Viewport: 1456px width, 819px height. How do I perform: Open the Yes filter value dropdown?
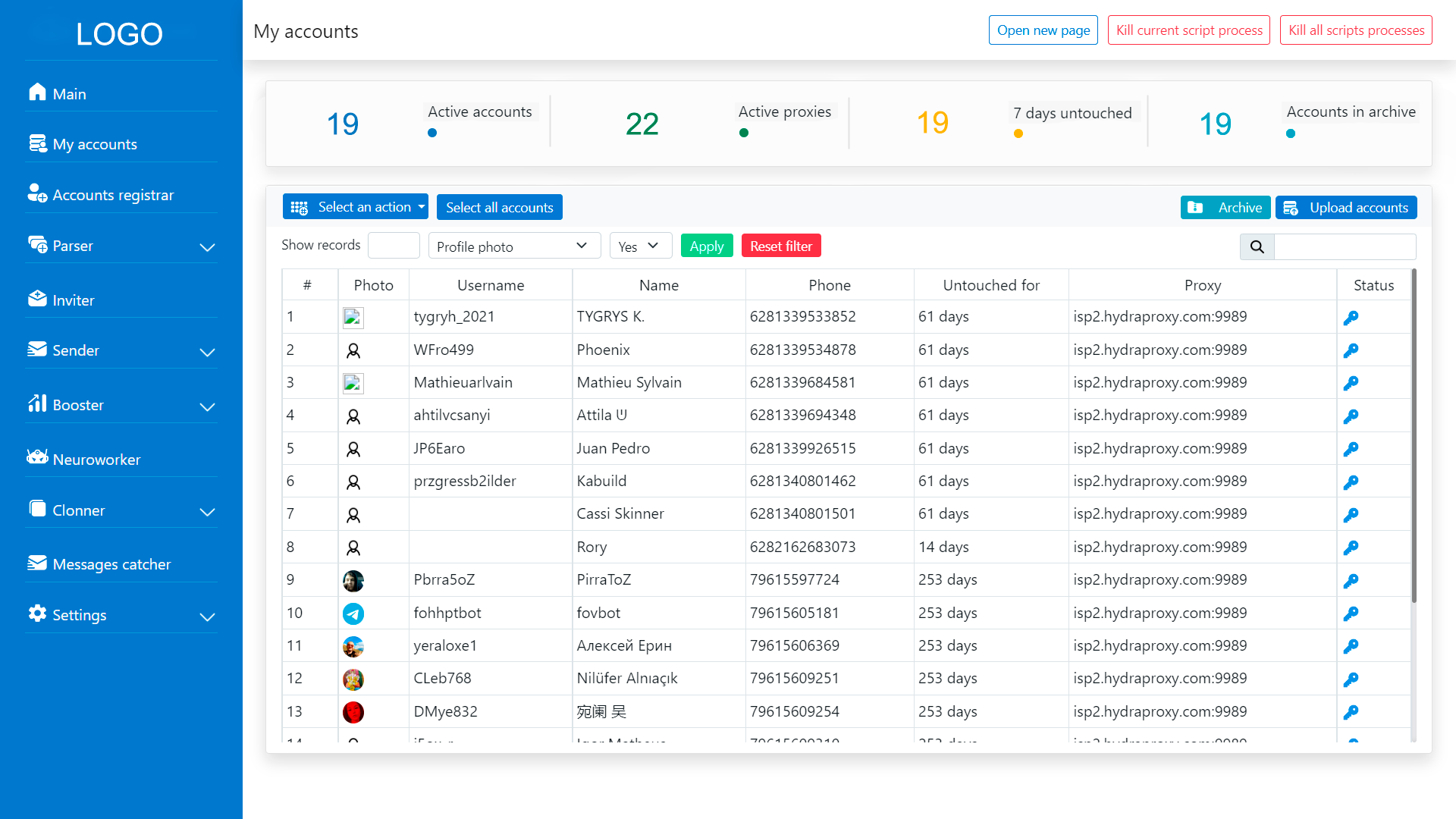641,246
